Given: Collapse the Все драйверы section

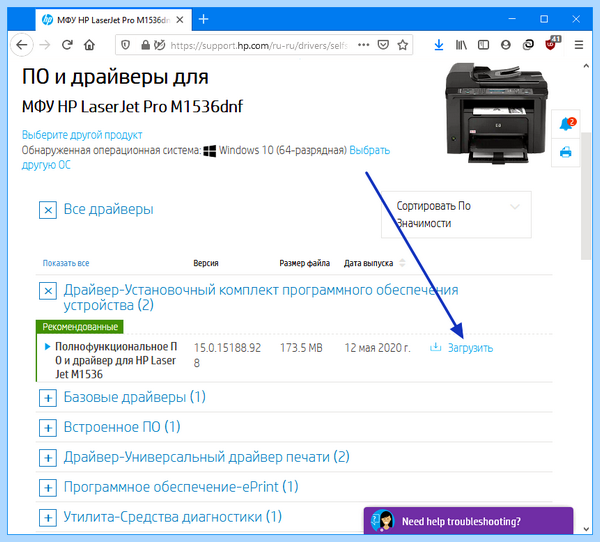Looking at the screenshot, I should pyautogui.click(x=48, y=210).
